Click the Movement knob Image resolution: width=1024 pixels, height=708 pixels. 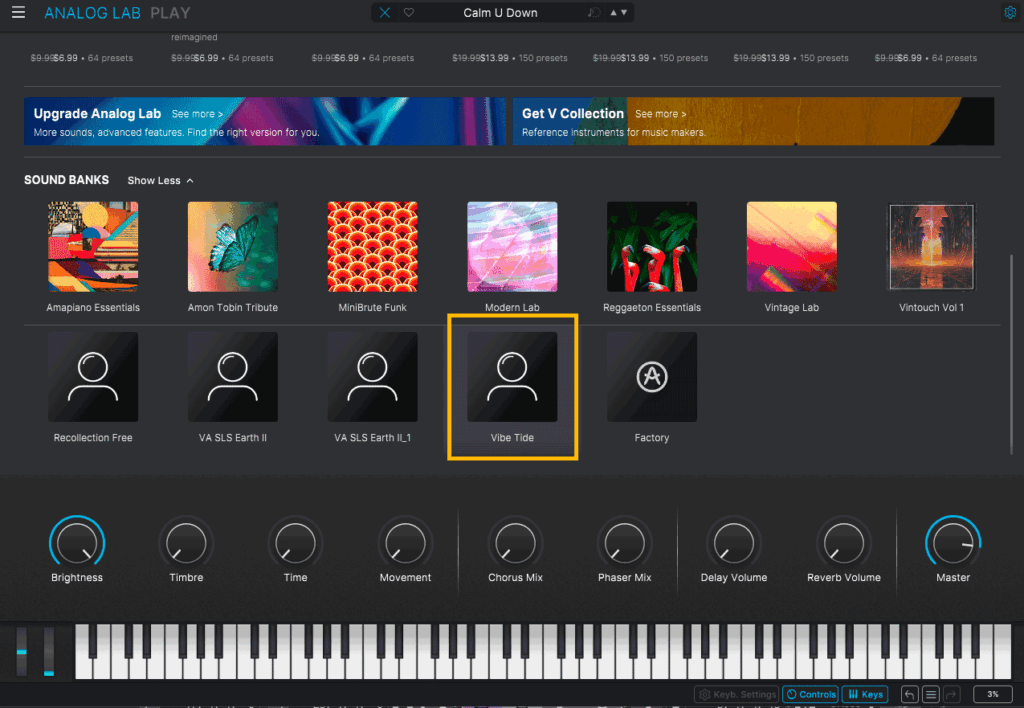click(x=405, y=543)
